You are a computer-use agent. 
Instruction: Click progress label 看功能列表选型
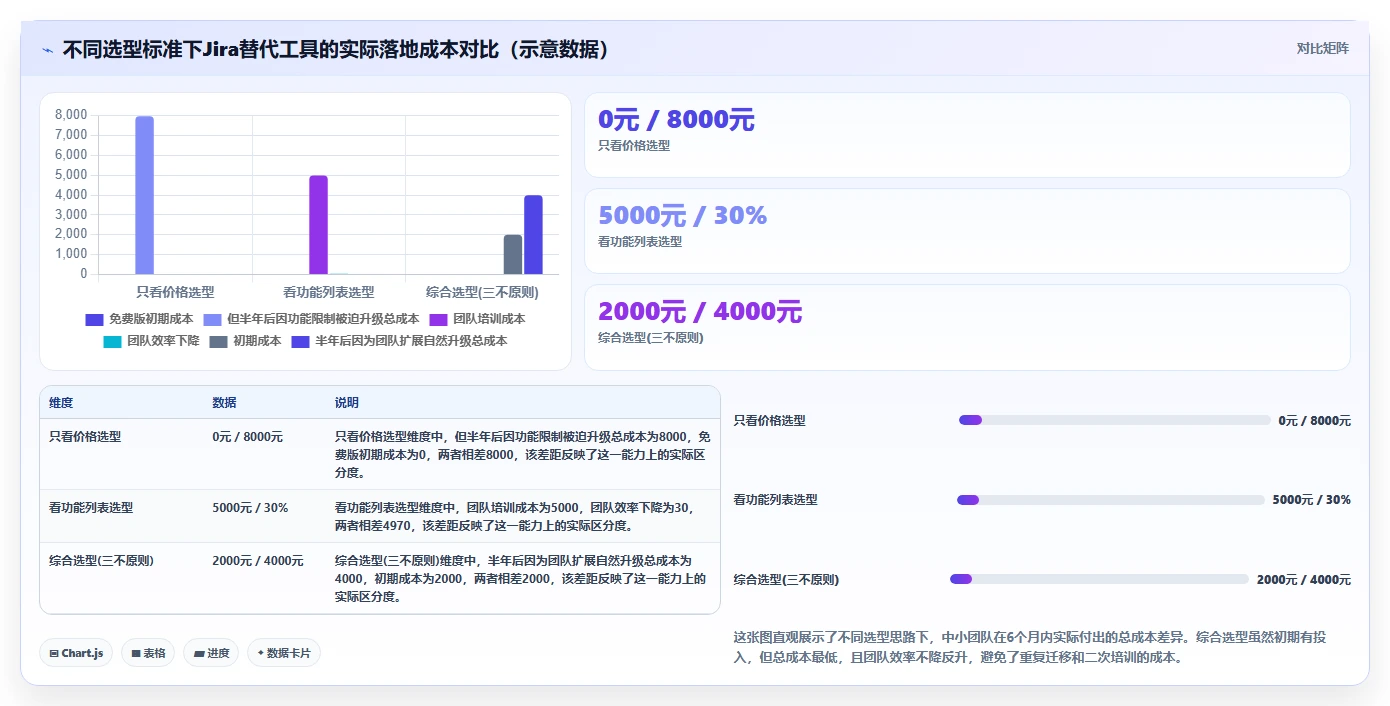[x=775, y=500]
